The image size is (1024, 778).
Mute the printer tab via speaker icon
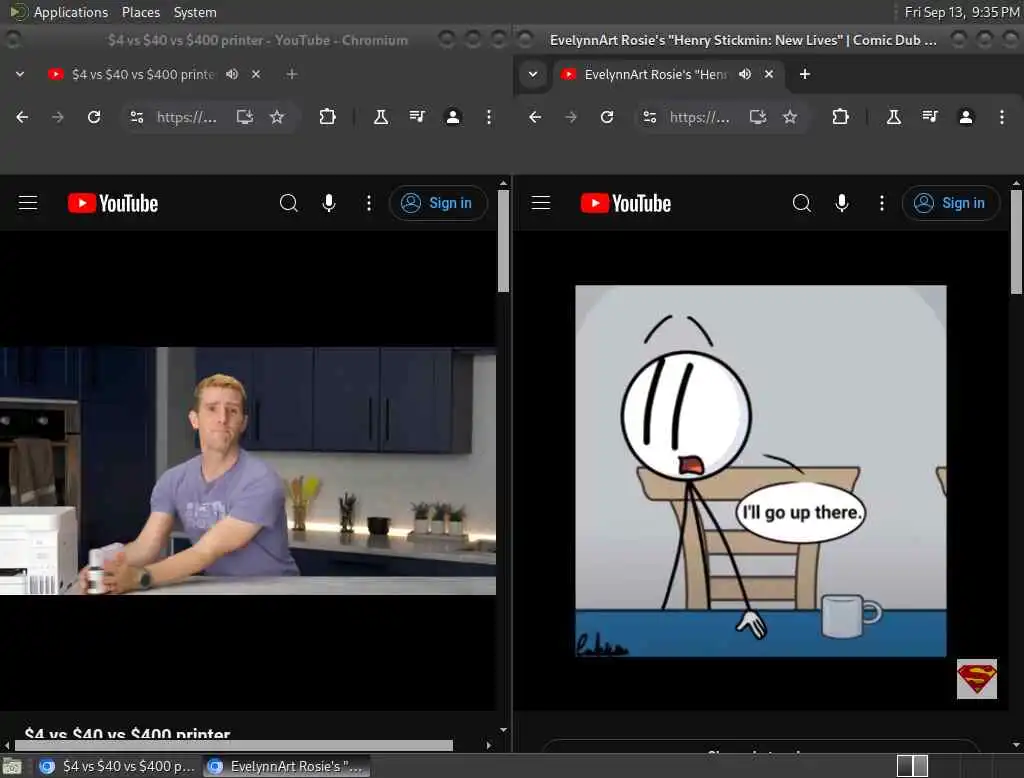click(232, 74)
